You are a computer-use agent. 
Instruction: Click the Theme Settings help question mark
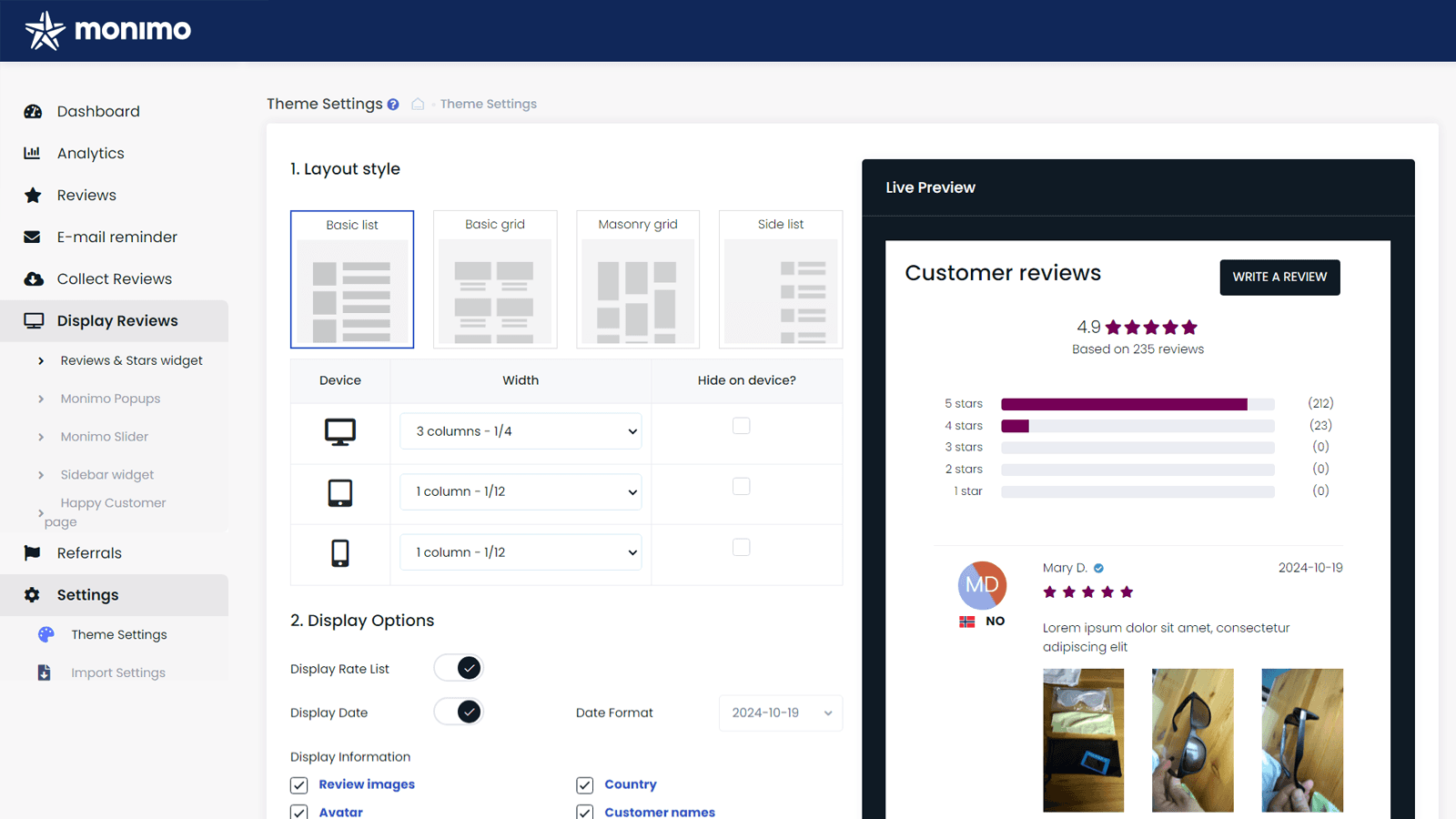coord(393,104)
